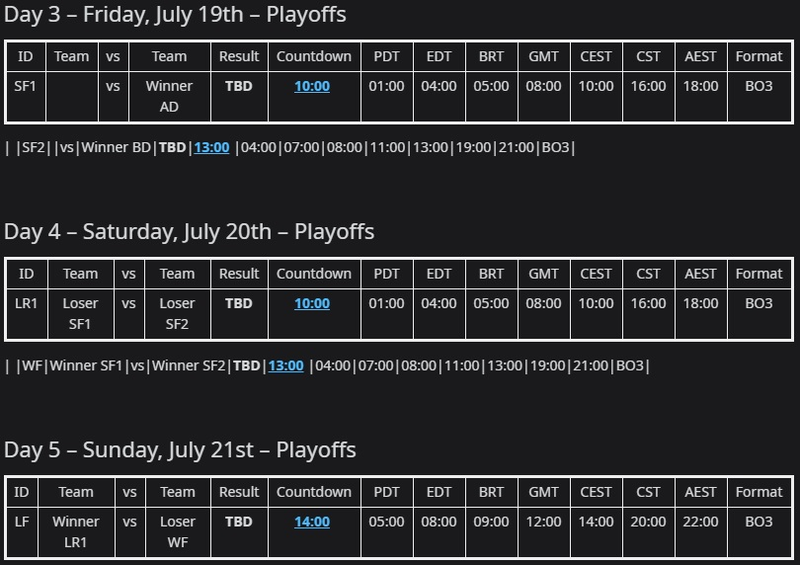
Task: Select the Day 4 Saturday playoffs heading
Action: pos(189,232)
